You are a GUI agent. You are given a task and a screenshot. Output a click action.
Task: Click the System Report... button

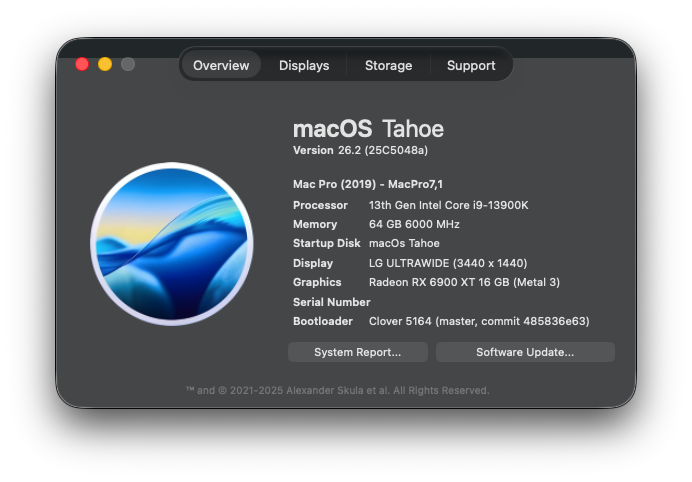click(x=358, y=352)
